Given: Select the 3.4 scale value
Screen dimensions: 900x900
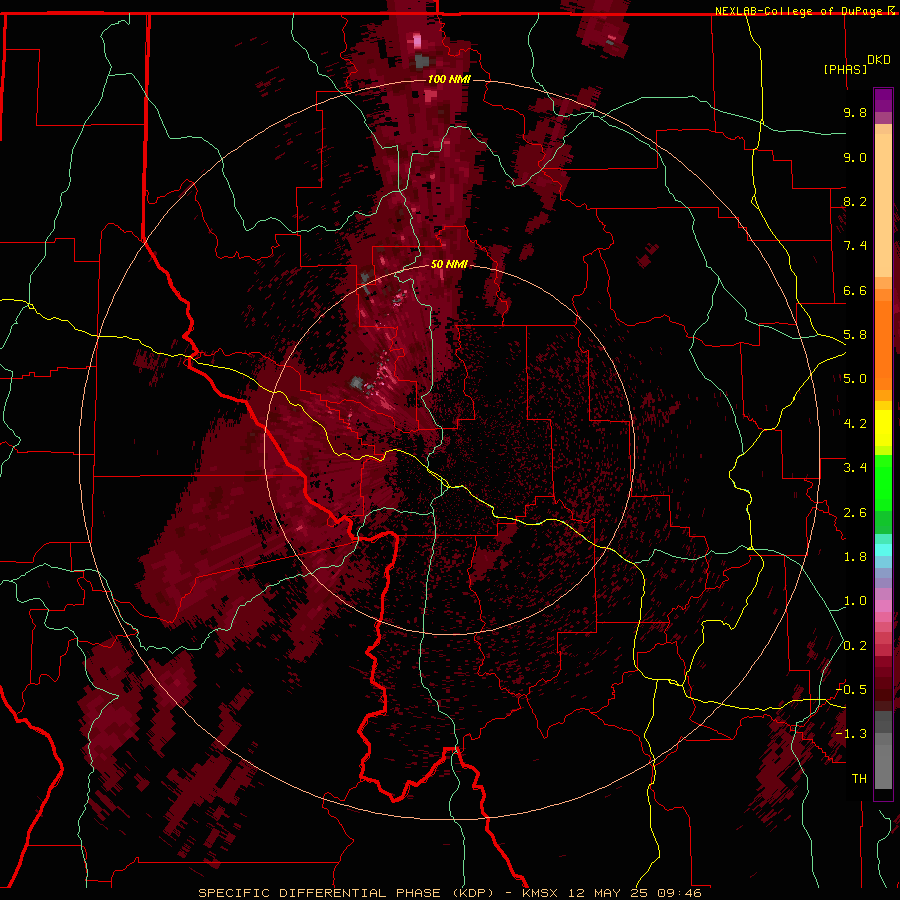Looking at the screenshot, I should pyautogui.click(x=855, y=468).
